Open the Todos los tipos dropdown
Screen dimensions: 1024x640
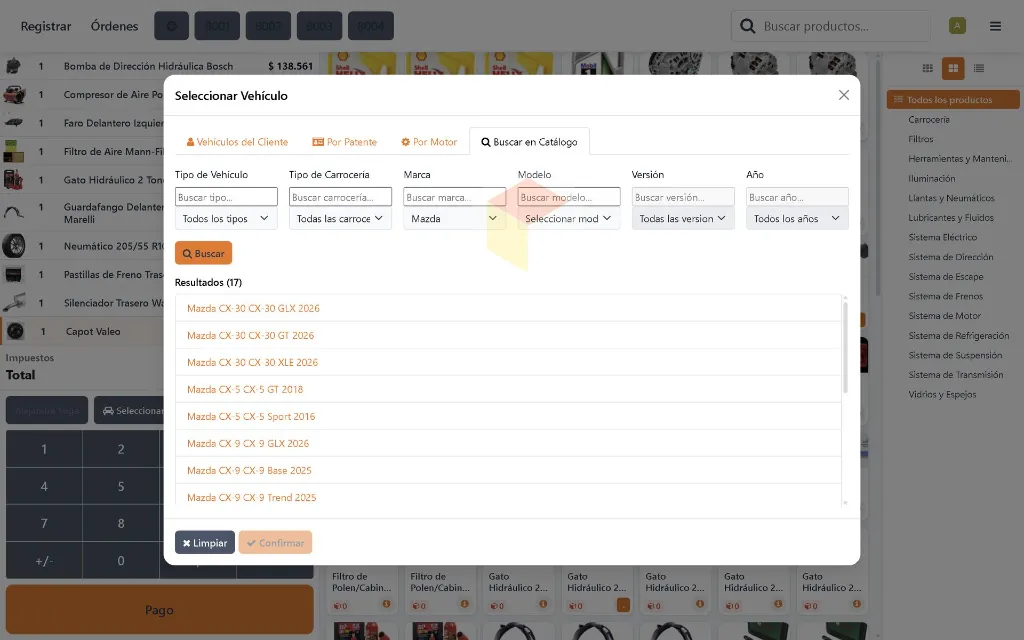pos(226,219)
